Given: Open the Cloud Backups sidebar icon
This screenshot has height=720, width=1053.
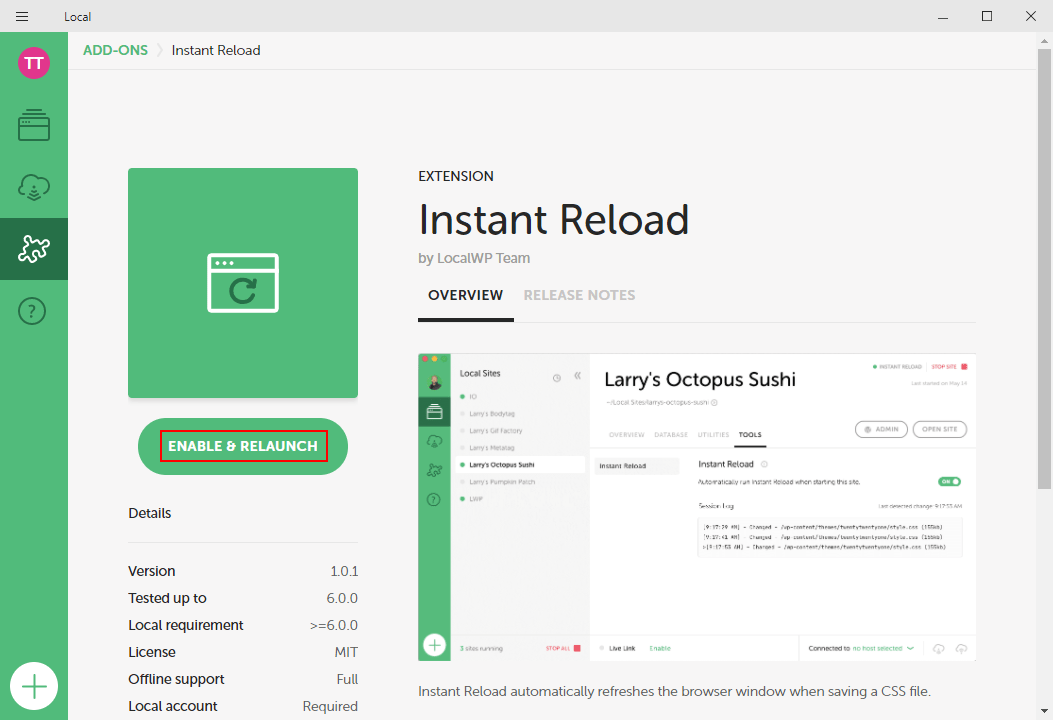Looking at the screenshot, I should coord(34,187).
